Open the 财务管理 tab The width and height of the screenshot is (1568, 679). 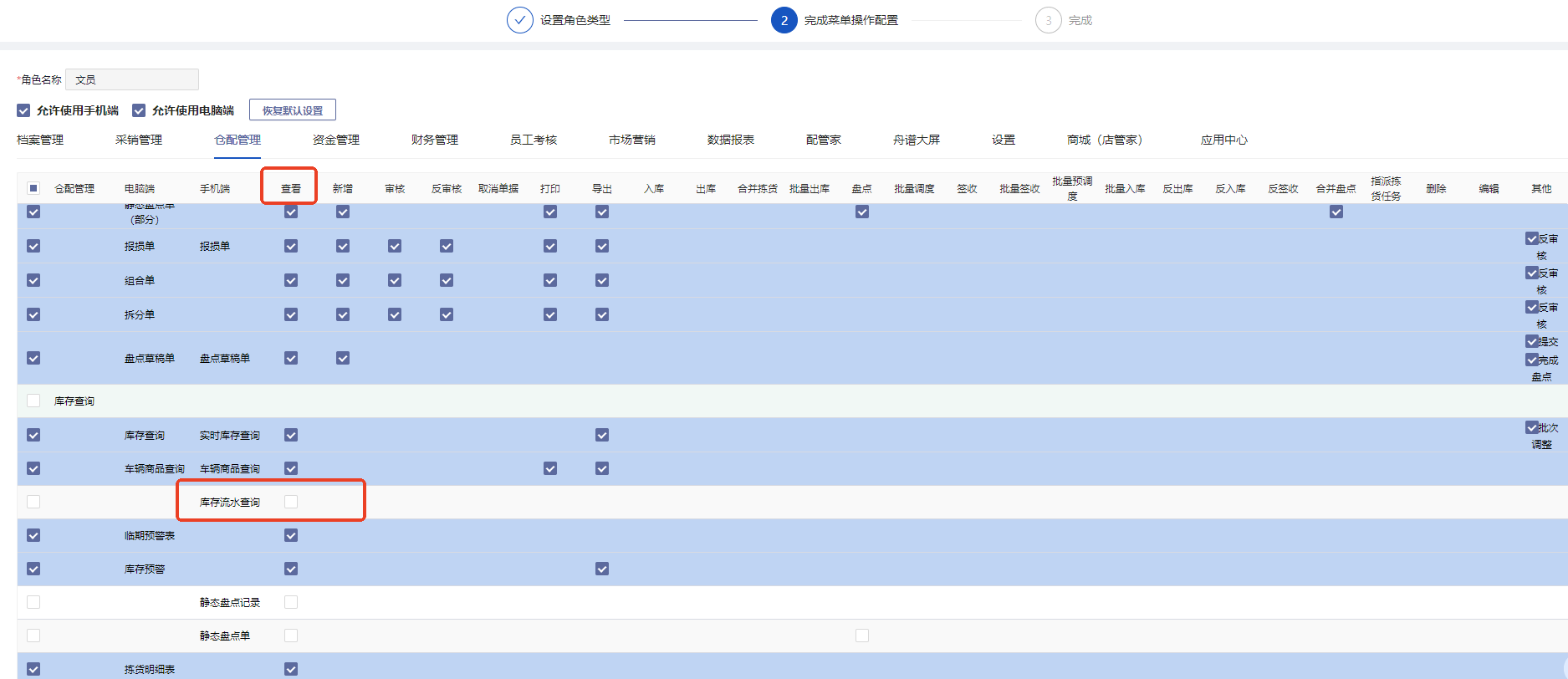point(434,140)
